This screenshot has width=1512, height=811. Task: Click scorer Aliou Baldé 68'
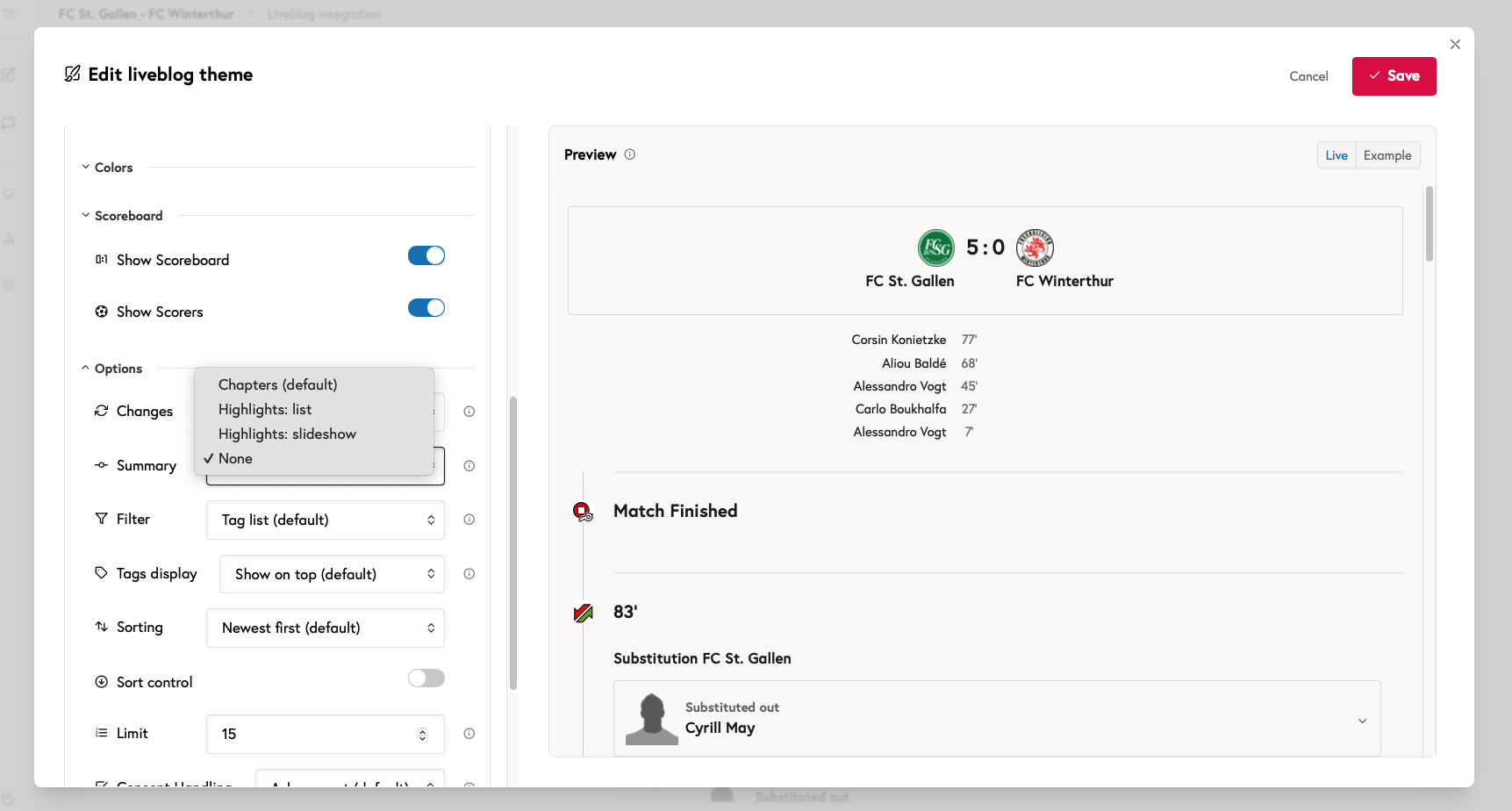click(x=929, y=363)
